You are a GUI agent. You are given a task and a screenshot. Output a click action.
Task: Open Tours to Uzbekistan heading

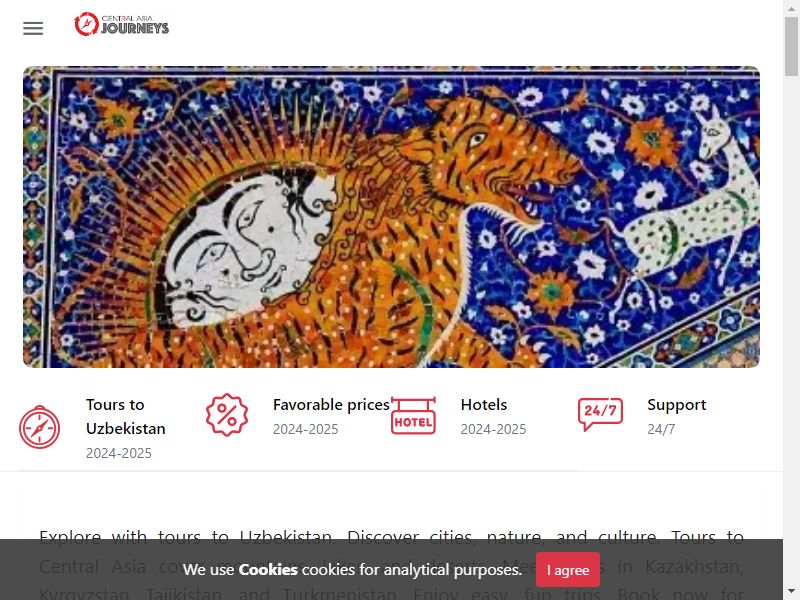[x=126, y=416]
